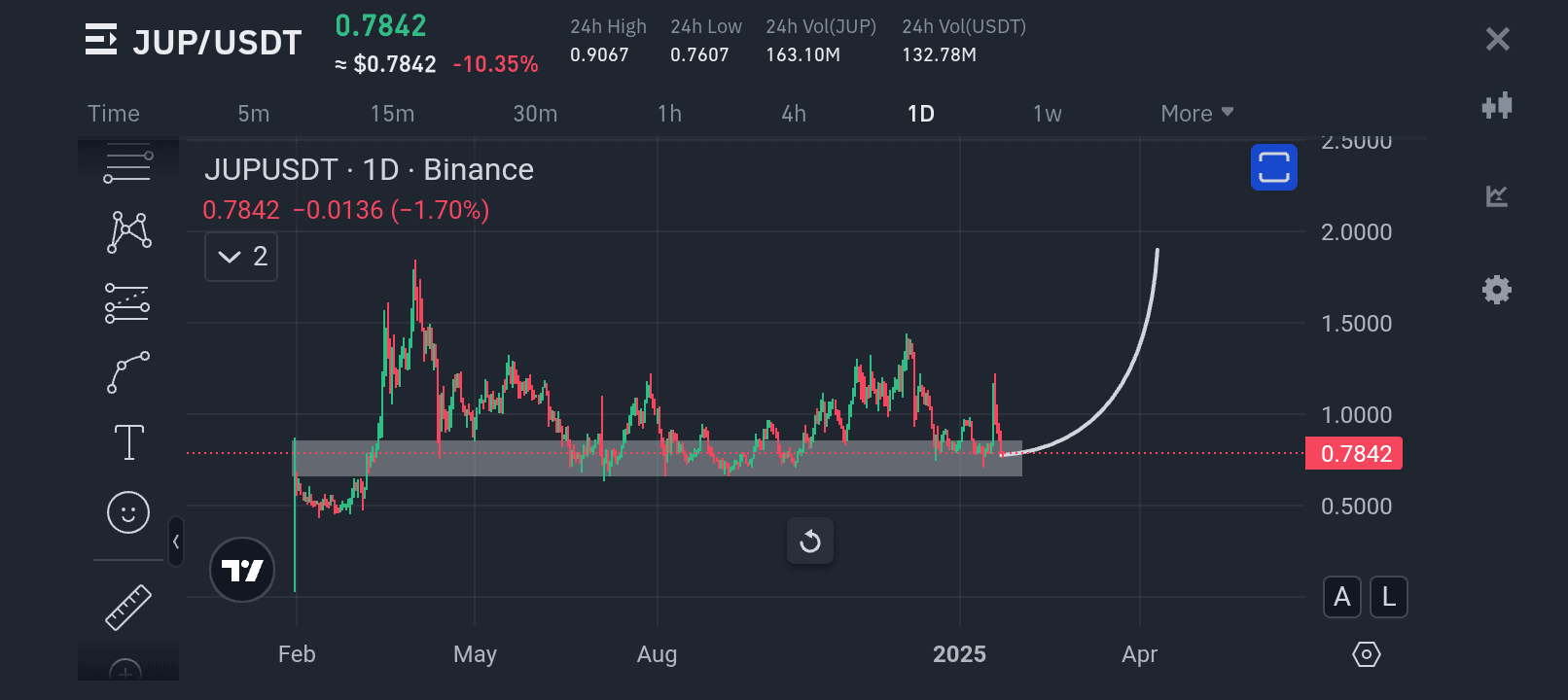Open the market list menu icon
Viewport: 1568px width, 700px height.
pyautogui.click(x=101, y=40)
